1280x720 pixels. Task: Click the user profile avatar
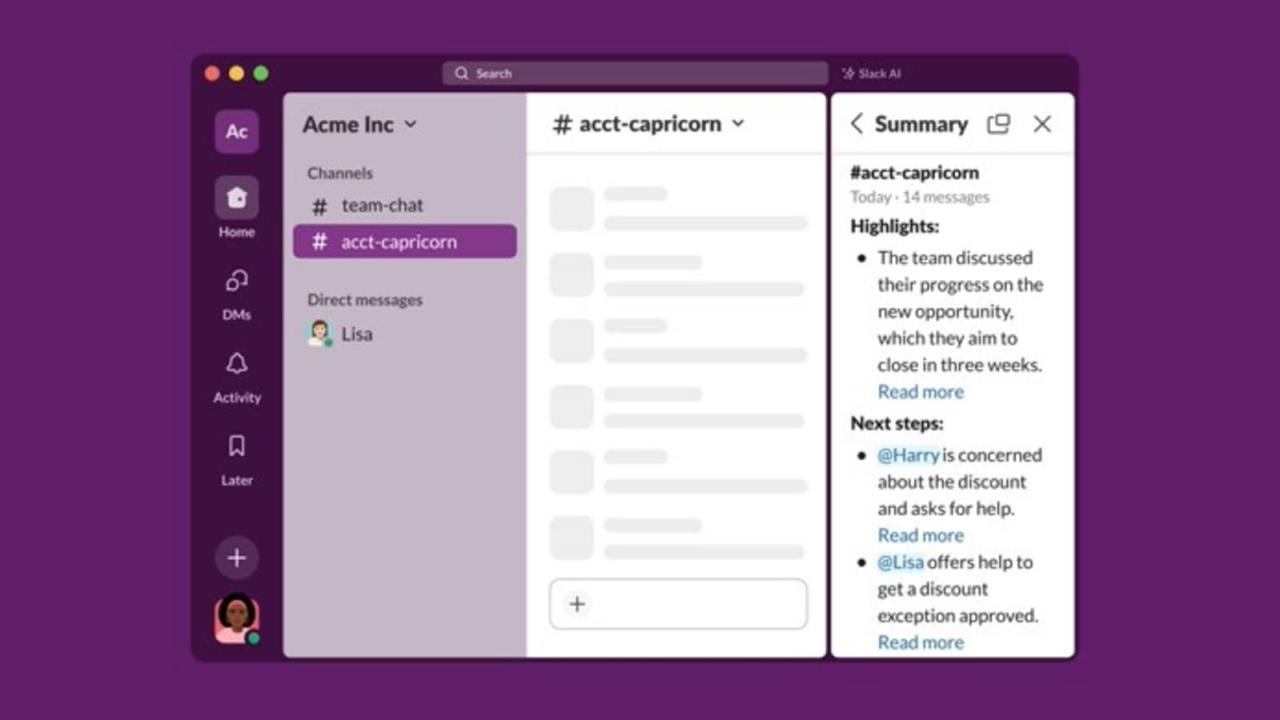(236, 619)
